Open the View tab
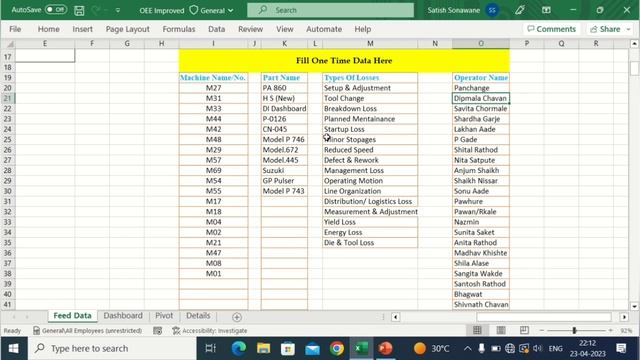This screenshot has width=640, height=360. pos(284,29)
